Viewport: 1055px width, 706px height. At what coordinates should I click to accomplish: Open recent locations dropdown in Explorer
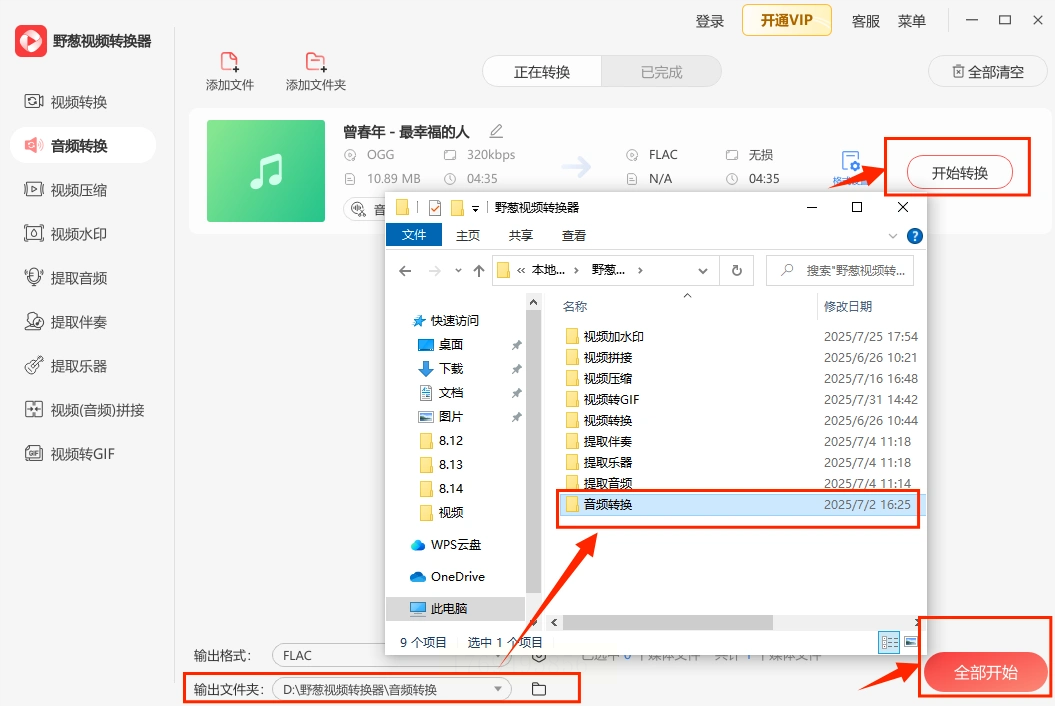(x=458, y=271)
